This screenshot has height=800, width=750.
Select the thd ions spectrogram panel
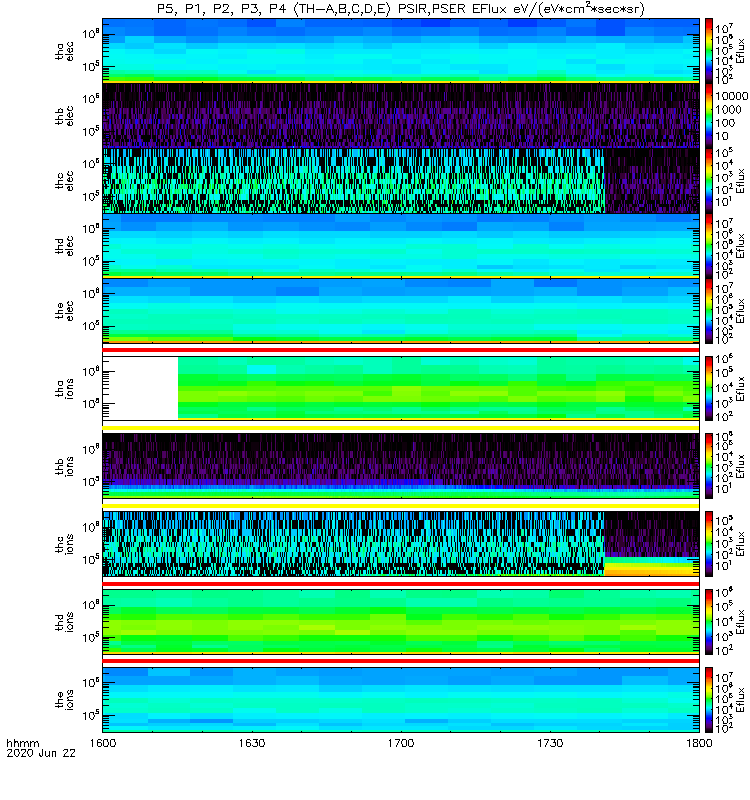[x=401, y=621]
